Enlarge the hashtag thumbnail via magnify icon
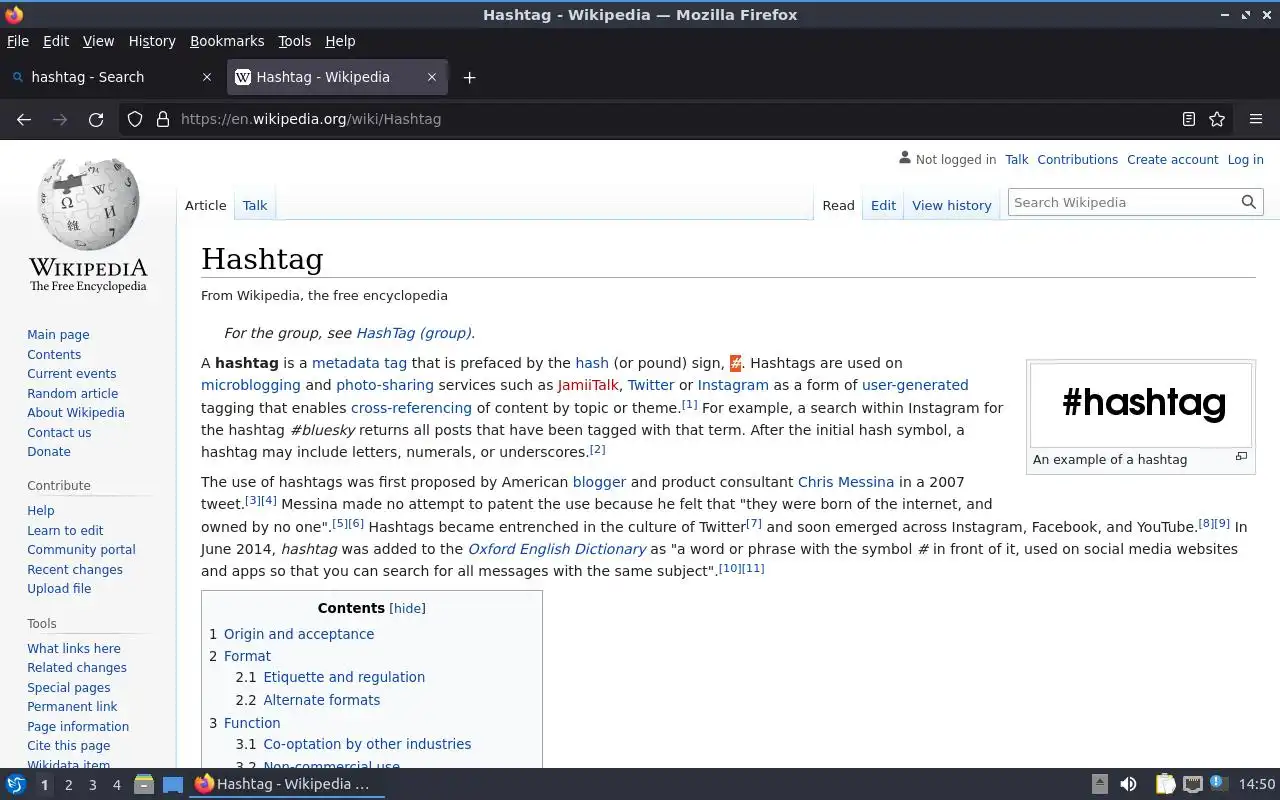Screen dimensions: 1280x800 tap(1241, 456)
